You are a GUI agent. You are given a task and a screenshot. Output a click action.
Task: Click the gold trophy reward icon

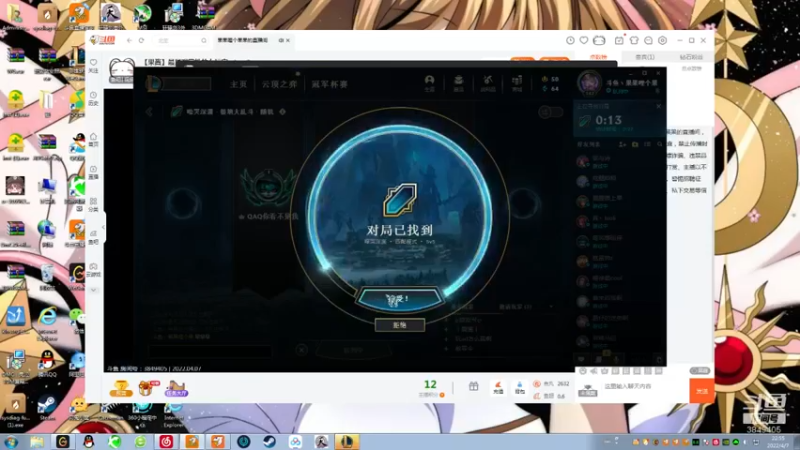[x=121, y=388]
